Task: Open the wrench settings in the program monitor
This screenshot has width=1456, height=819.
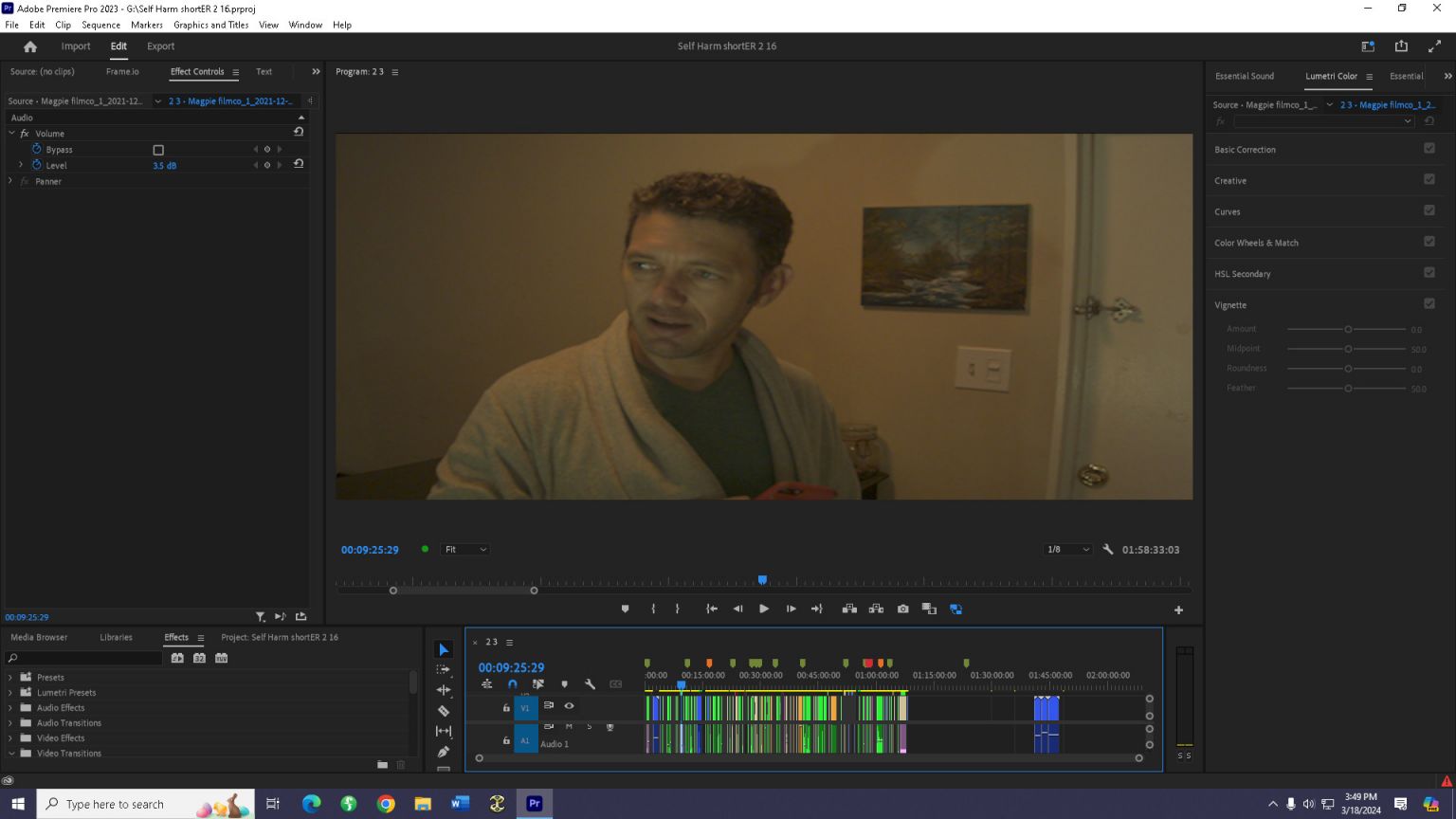Action: pos(1107,550)
